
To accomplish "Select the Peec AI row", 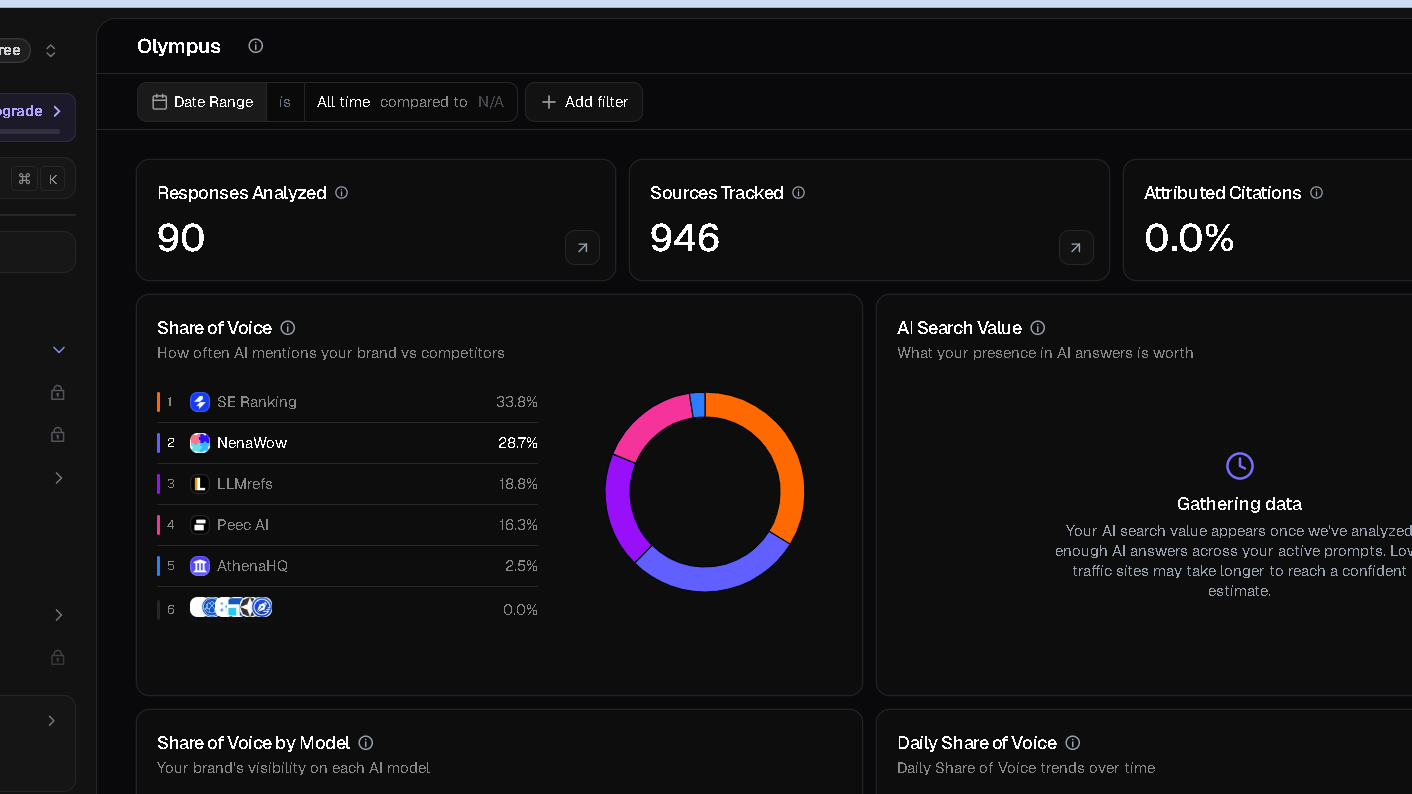I will click(x=347, y=525).
